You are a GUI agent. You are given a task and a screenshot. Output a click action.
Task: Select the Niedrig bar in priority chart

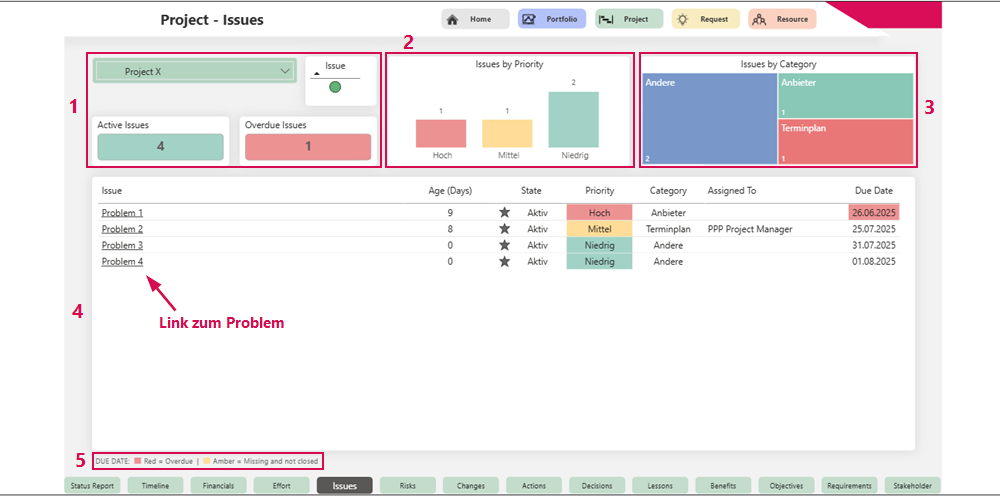click(573, 119)
